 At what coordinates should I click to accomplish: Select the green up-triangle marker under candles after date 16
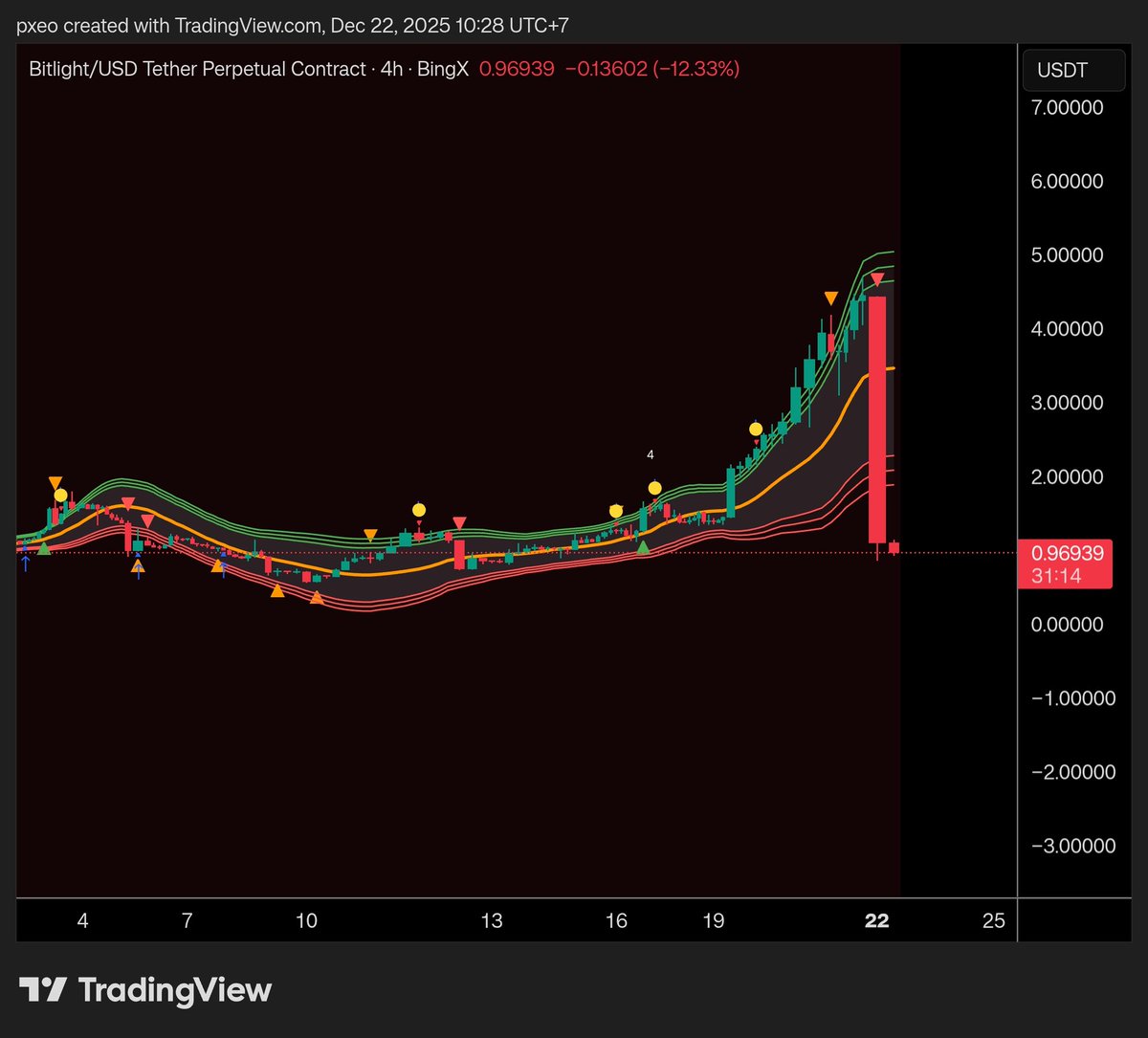643,546
